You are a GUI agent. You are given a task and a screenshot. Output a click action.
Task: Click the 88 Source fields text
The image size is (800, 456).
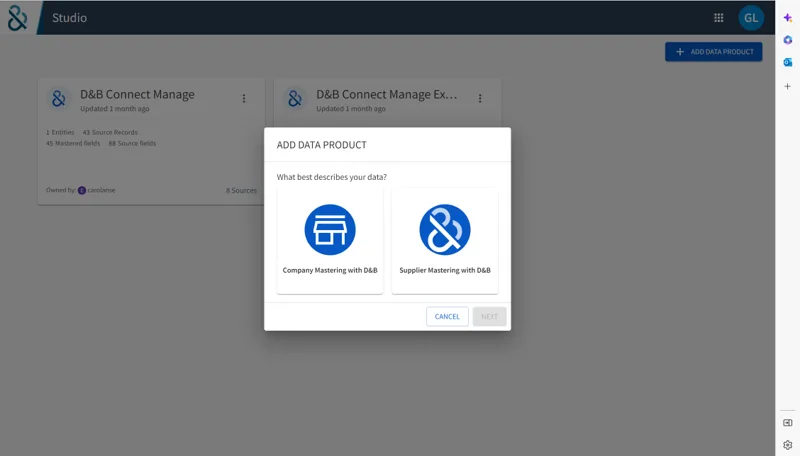point(132,143)
